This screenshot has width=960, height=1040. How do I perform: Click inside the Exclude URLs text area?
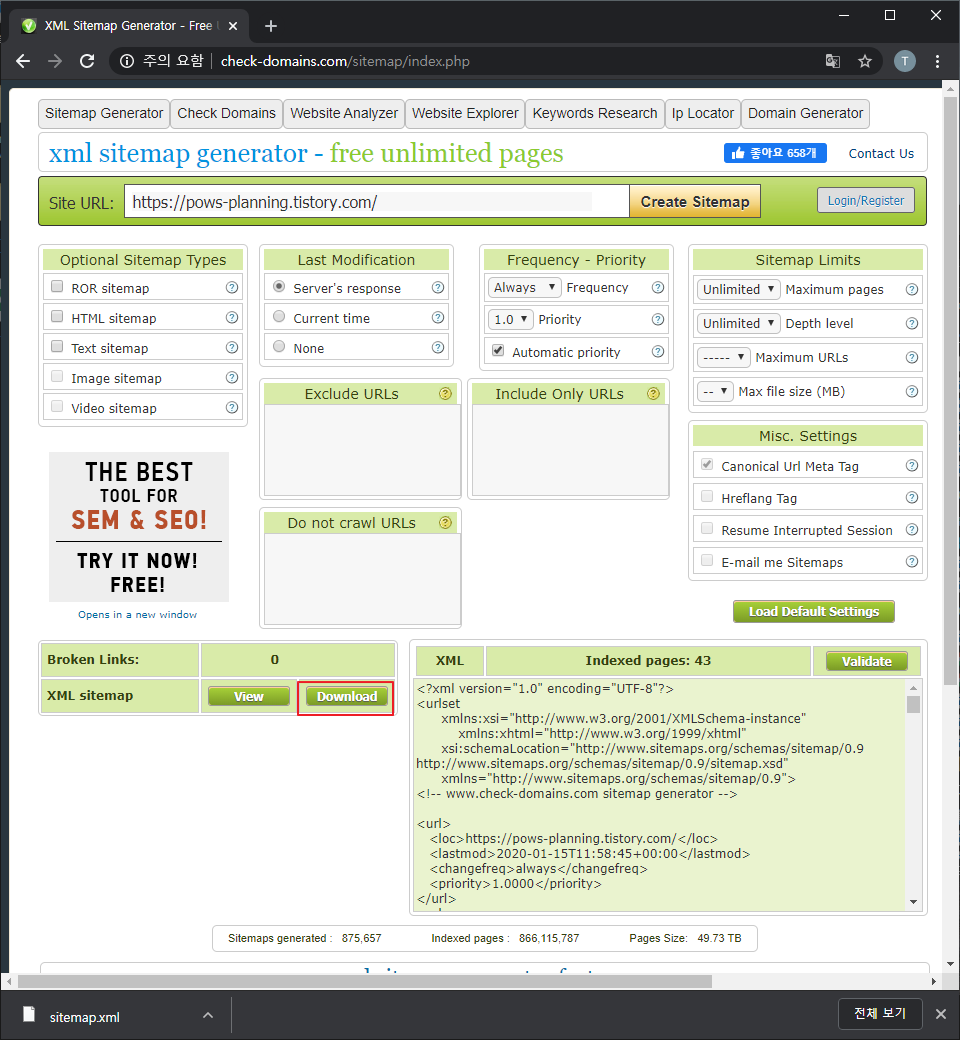pos(362,450)
